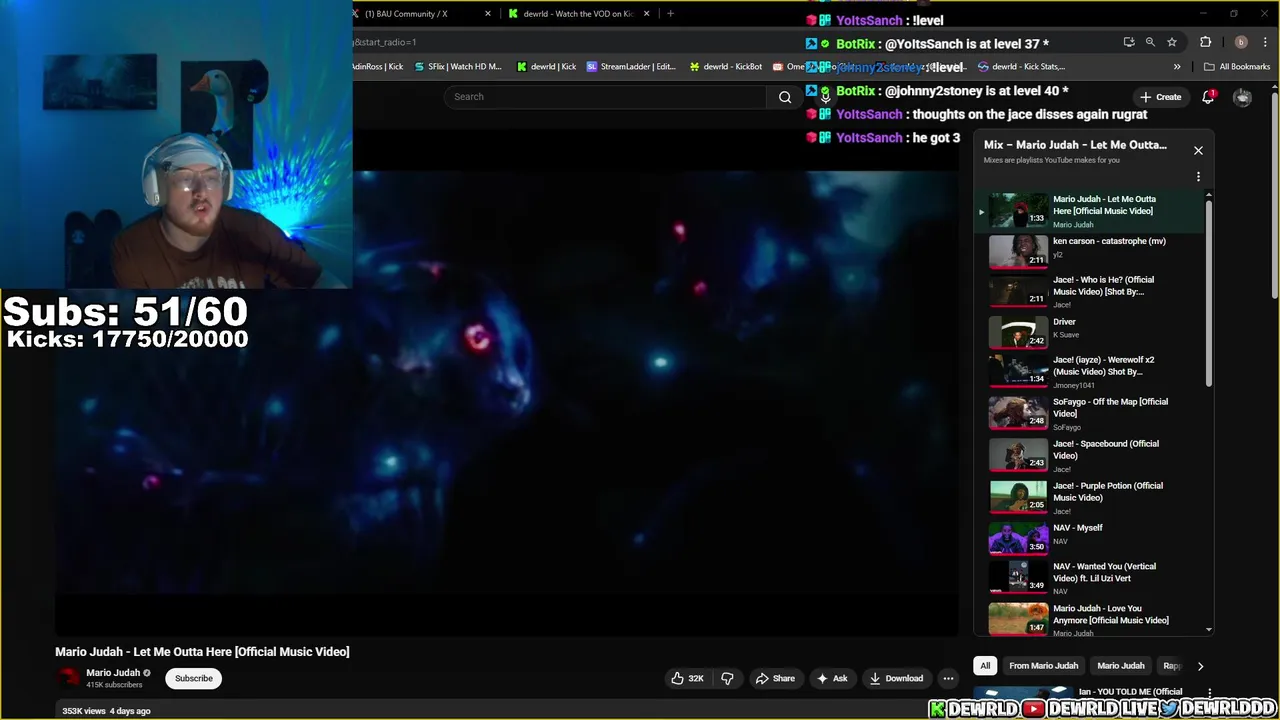The height and width of the screenshot is (720, 1280).
Task: Bookmark this page with star icon
Action: (x=1171, y=42)
